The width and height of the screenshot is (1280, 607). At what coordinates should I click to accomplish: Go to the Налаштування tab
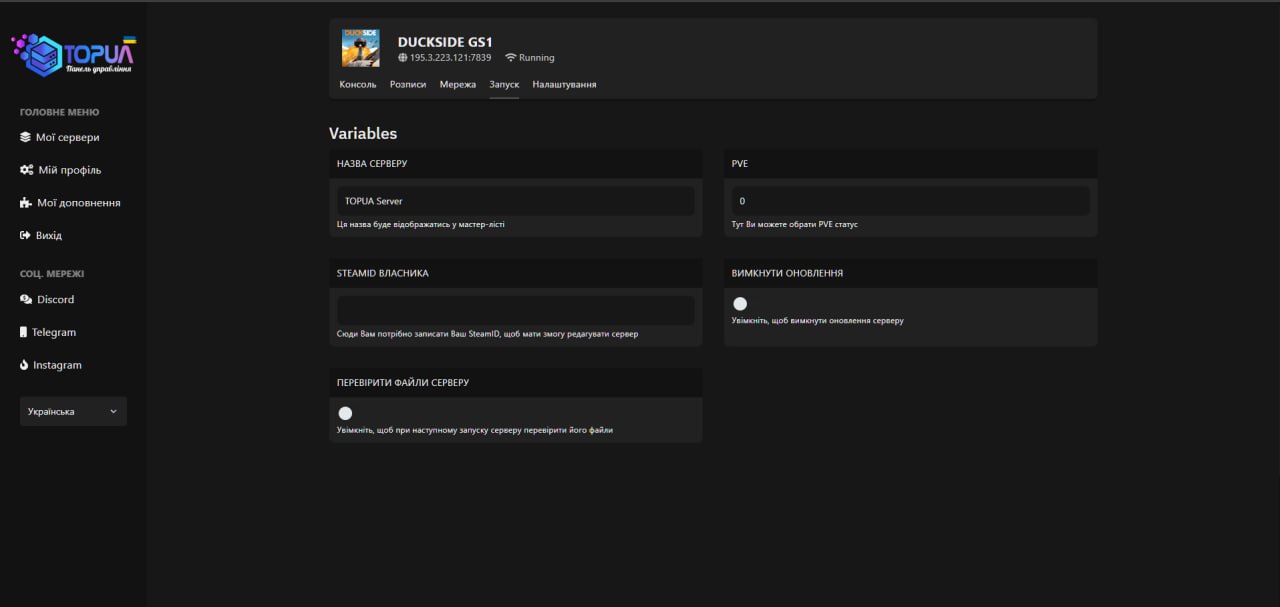[x=564, y=85]
